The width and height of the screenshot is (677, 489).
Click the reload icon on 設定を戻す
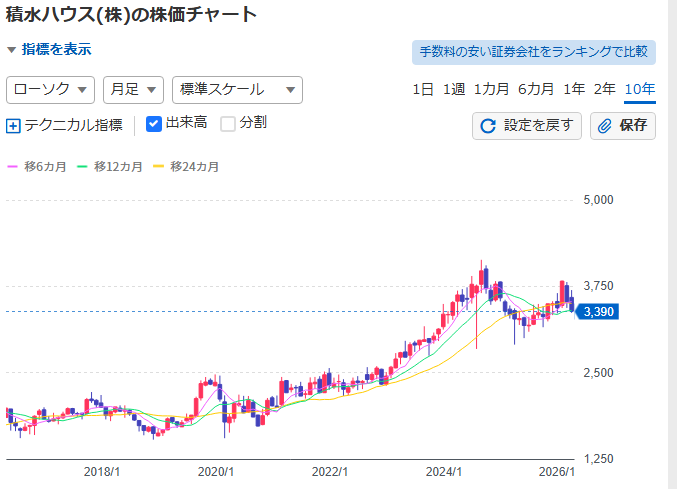tap(488, 126)
